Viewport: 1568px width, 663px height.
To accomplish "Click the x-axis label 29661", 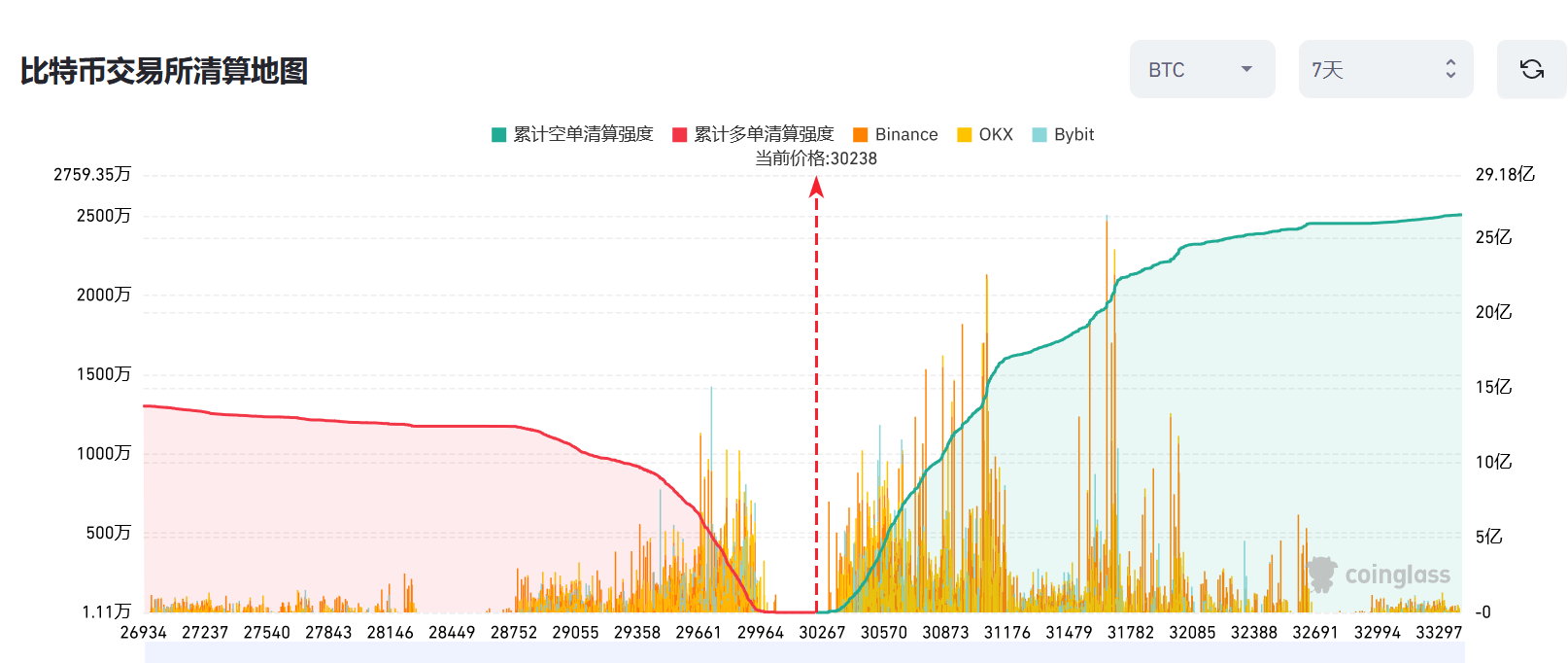I will pos(699,632).
